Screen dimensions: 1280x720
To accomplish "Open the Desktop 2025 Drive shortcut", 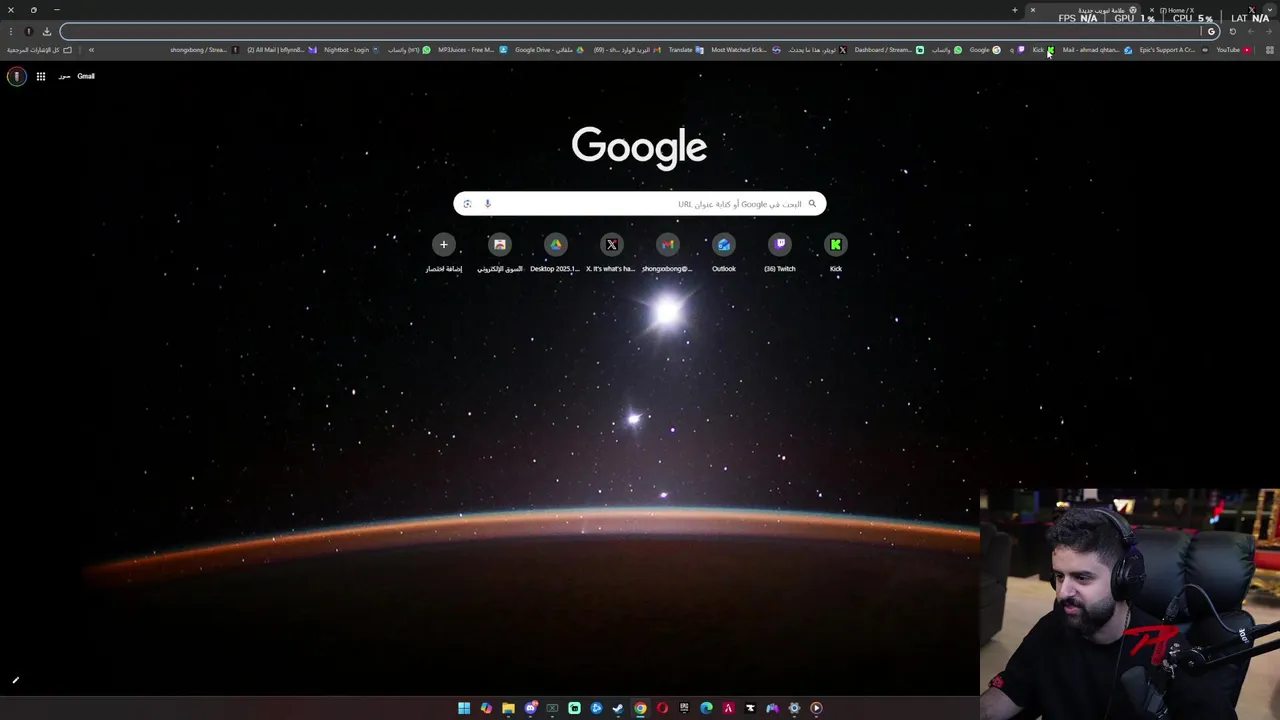I will pos(556,252).
